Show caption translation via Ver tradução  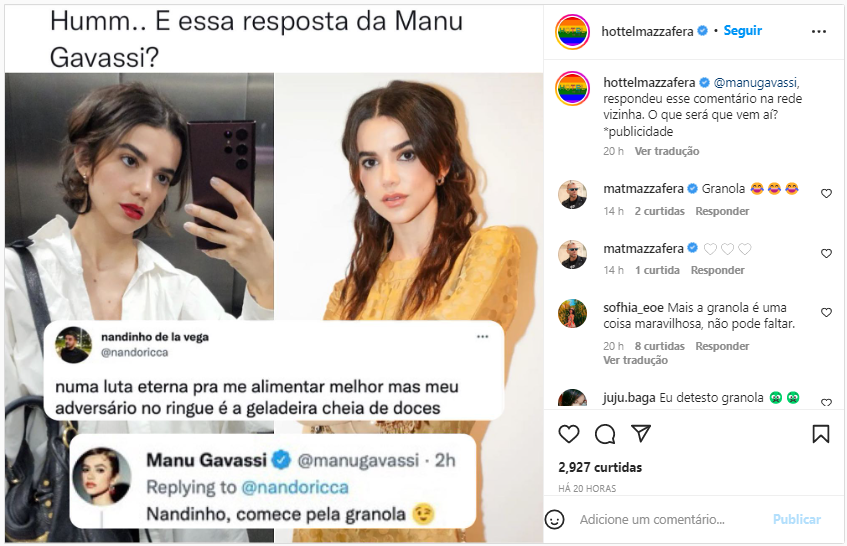click(667, 151)
